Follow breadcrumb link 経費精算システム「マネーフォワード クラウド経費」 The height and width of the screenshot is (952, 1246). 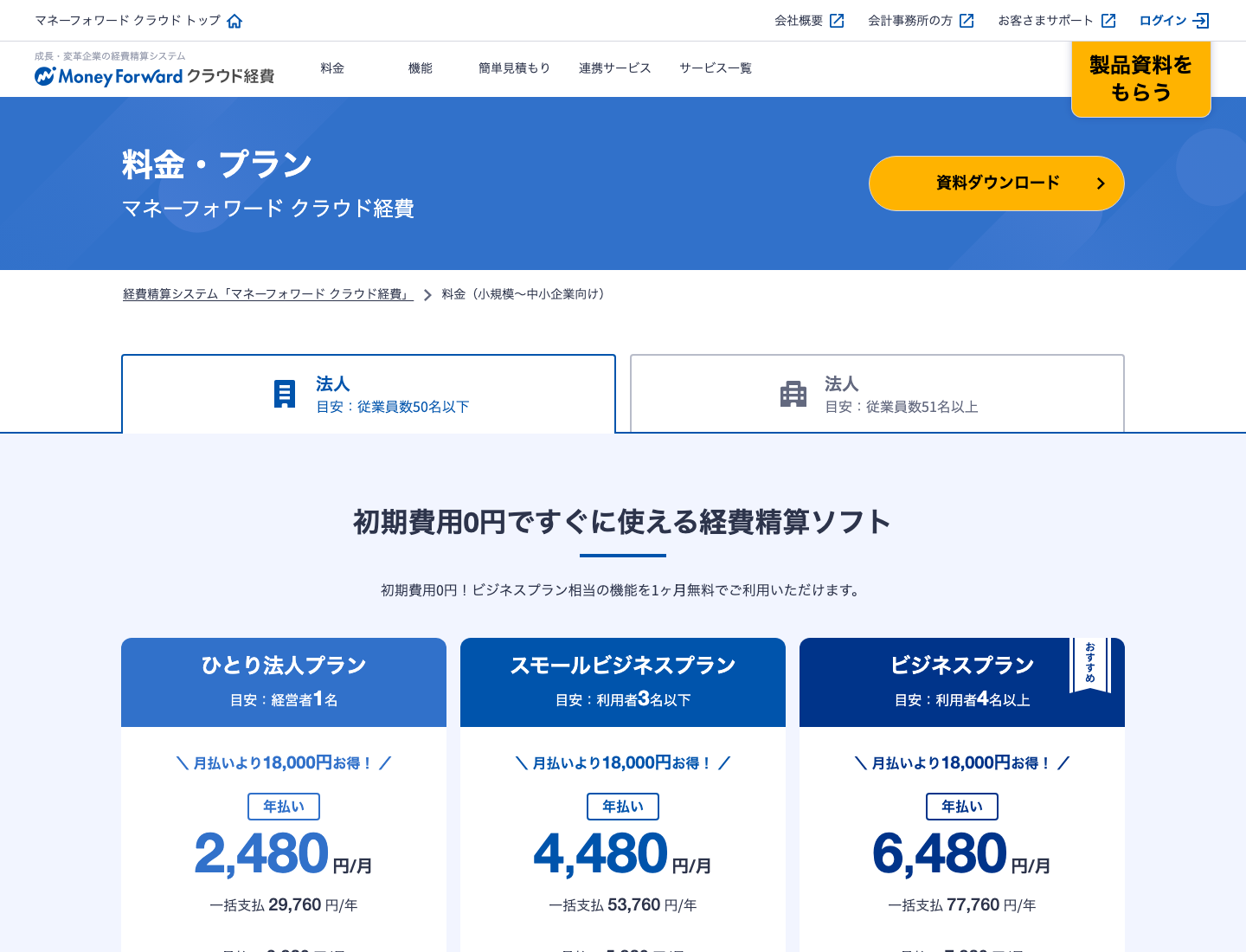(x=268, y=294)
